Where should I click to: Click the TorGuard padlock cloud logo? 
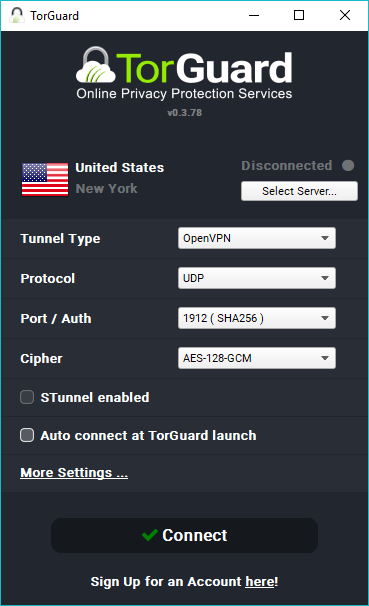point(96,65)
